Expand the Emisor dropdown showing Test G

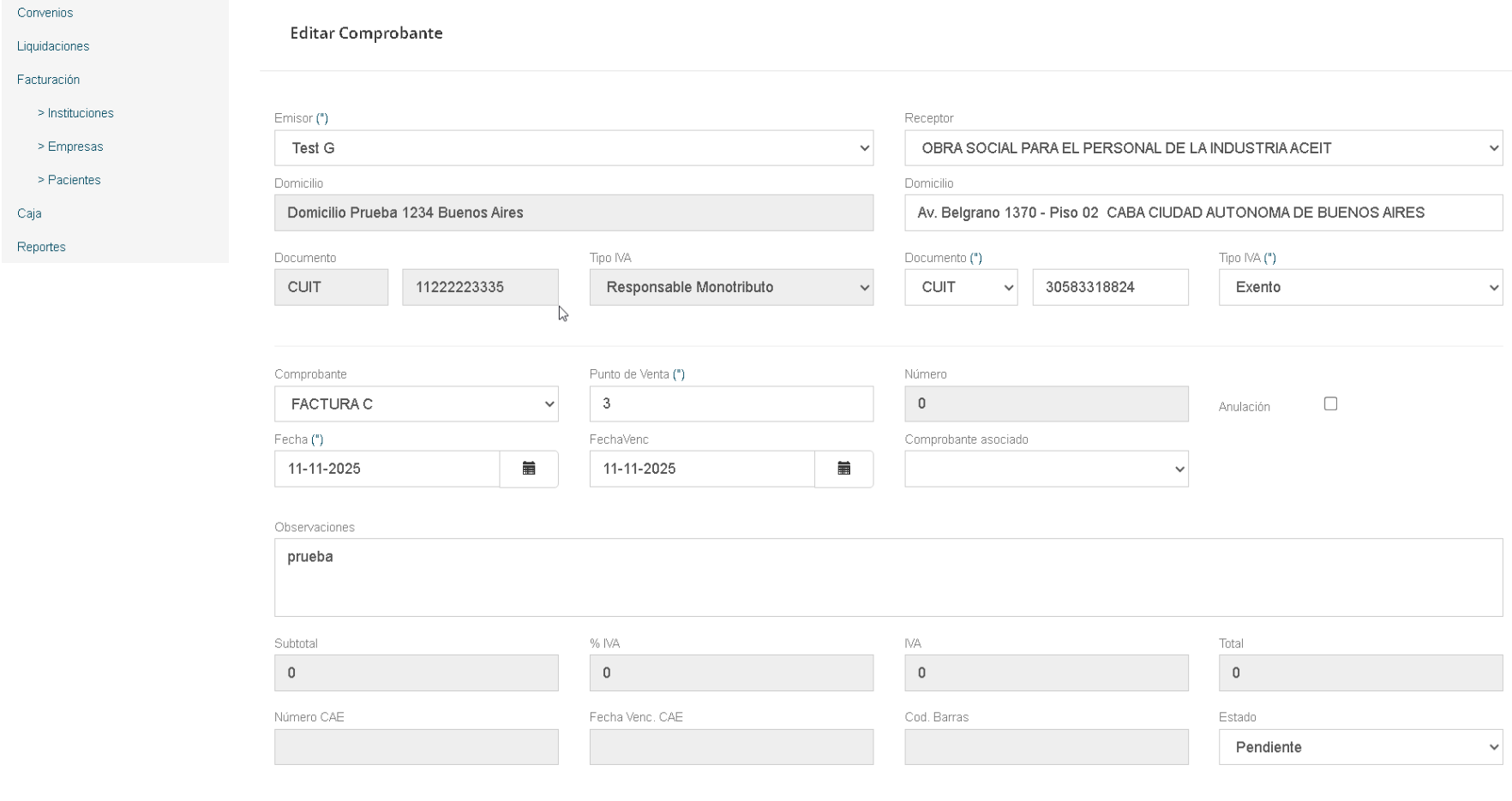pos(573,148)
